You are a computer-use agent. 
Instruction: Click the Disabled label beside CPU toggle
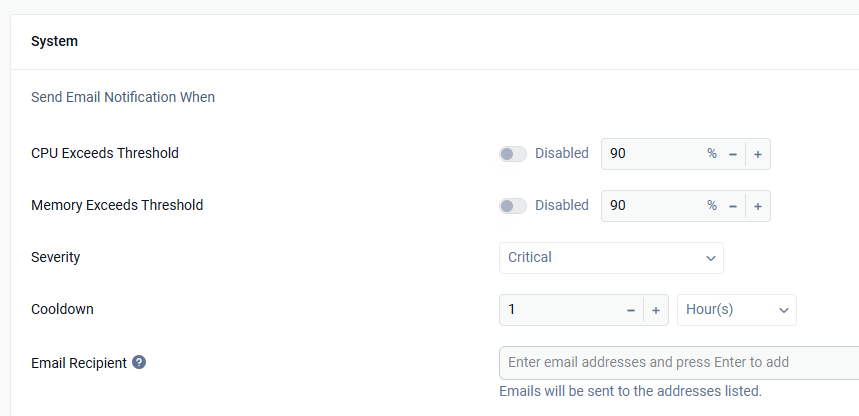[562, 153]
